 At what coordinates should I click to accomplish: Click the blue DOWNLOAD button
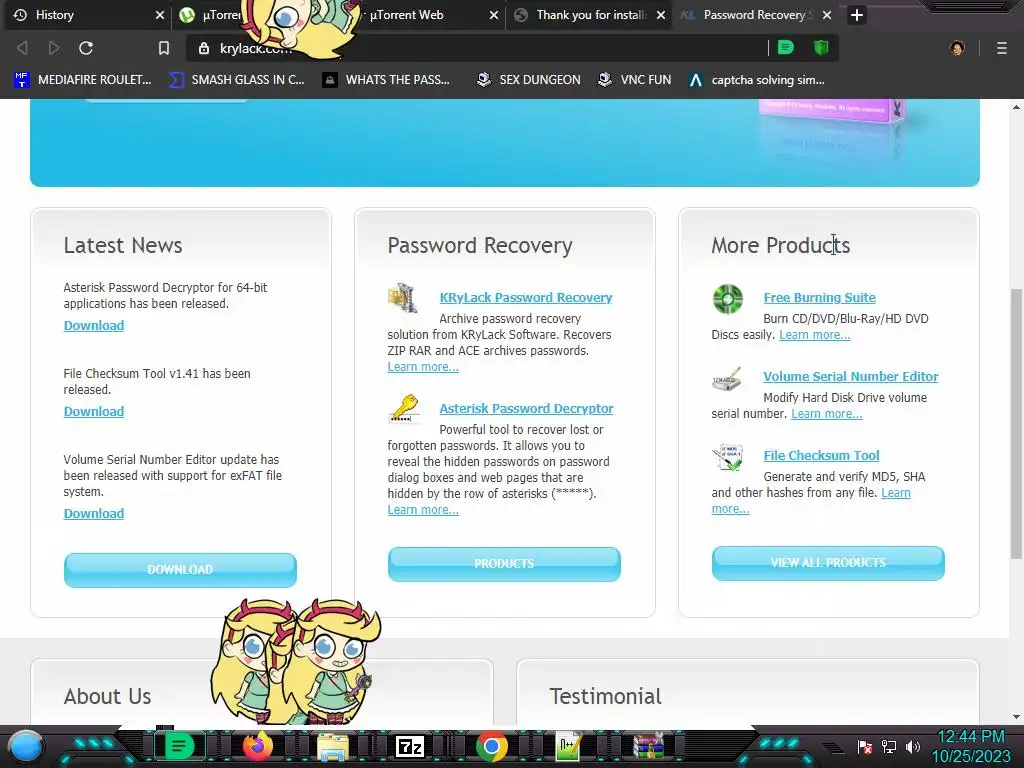point(180,569)
